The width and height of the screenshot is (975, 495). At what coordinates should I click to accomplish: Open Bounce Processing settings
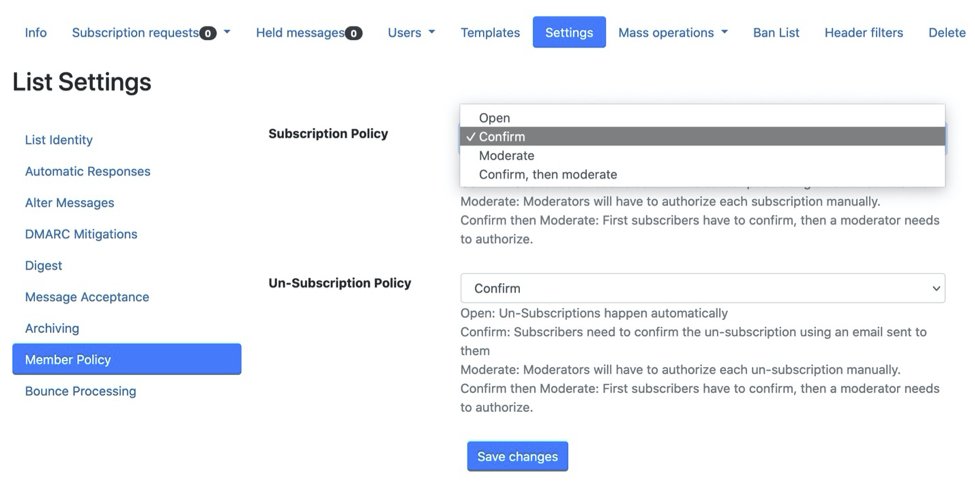tap(80, 391)
